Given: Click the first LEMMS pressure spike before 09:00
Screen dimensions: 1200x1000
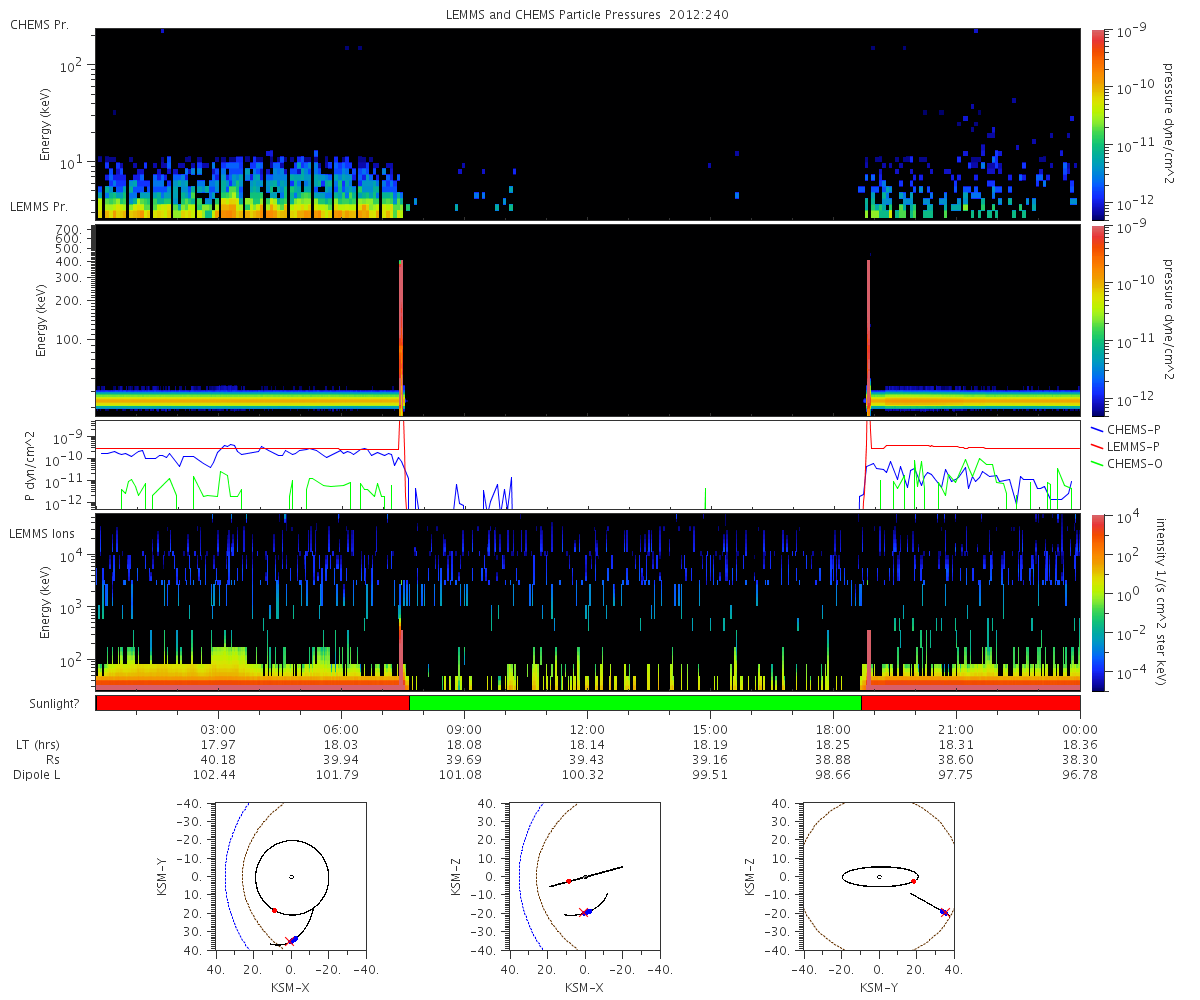Looking at the screenshot, I should (401, 330).
